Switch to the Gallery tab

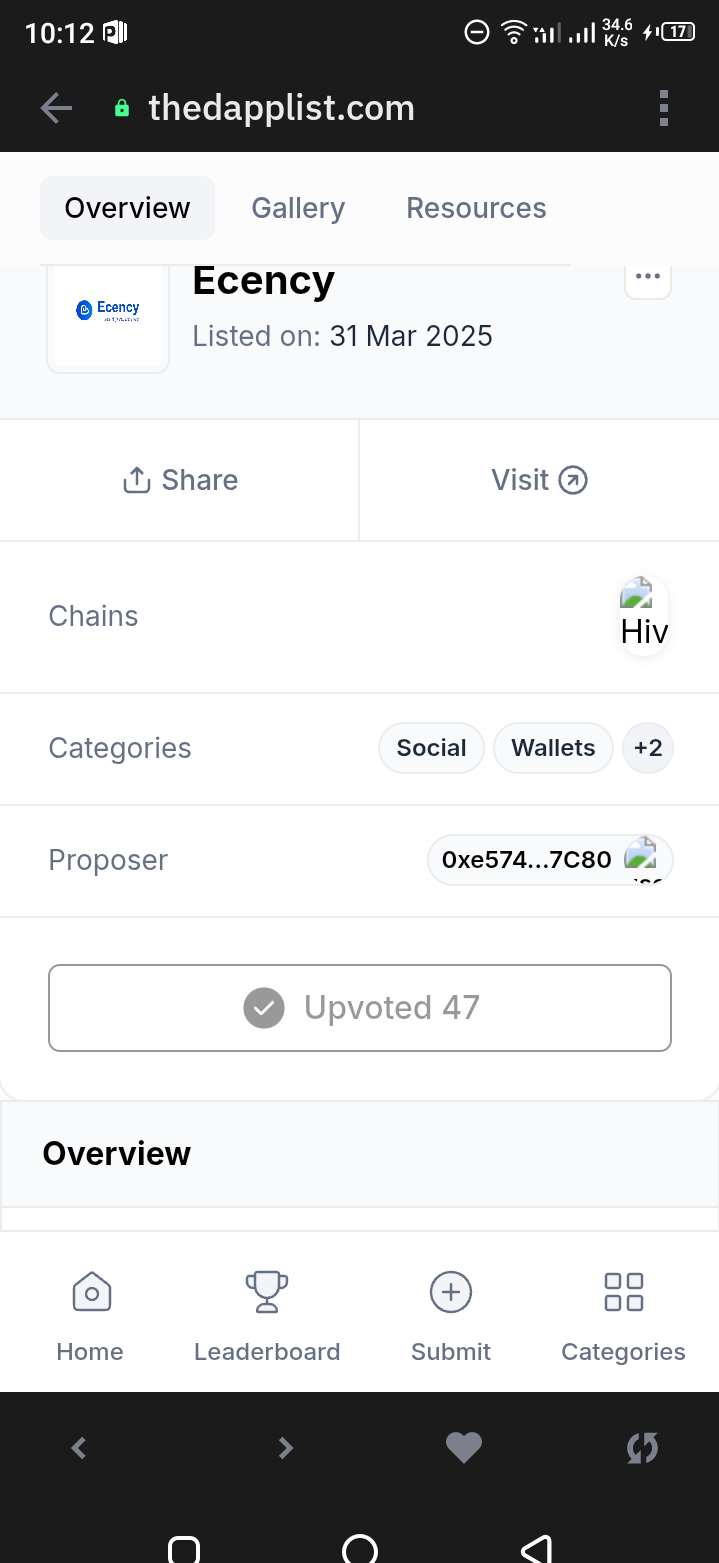tap(298, 208)
